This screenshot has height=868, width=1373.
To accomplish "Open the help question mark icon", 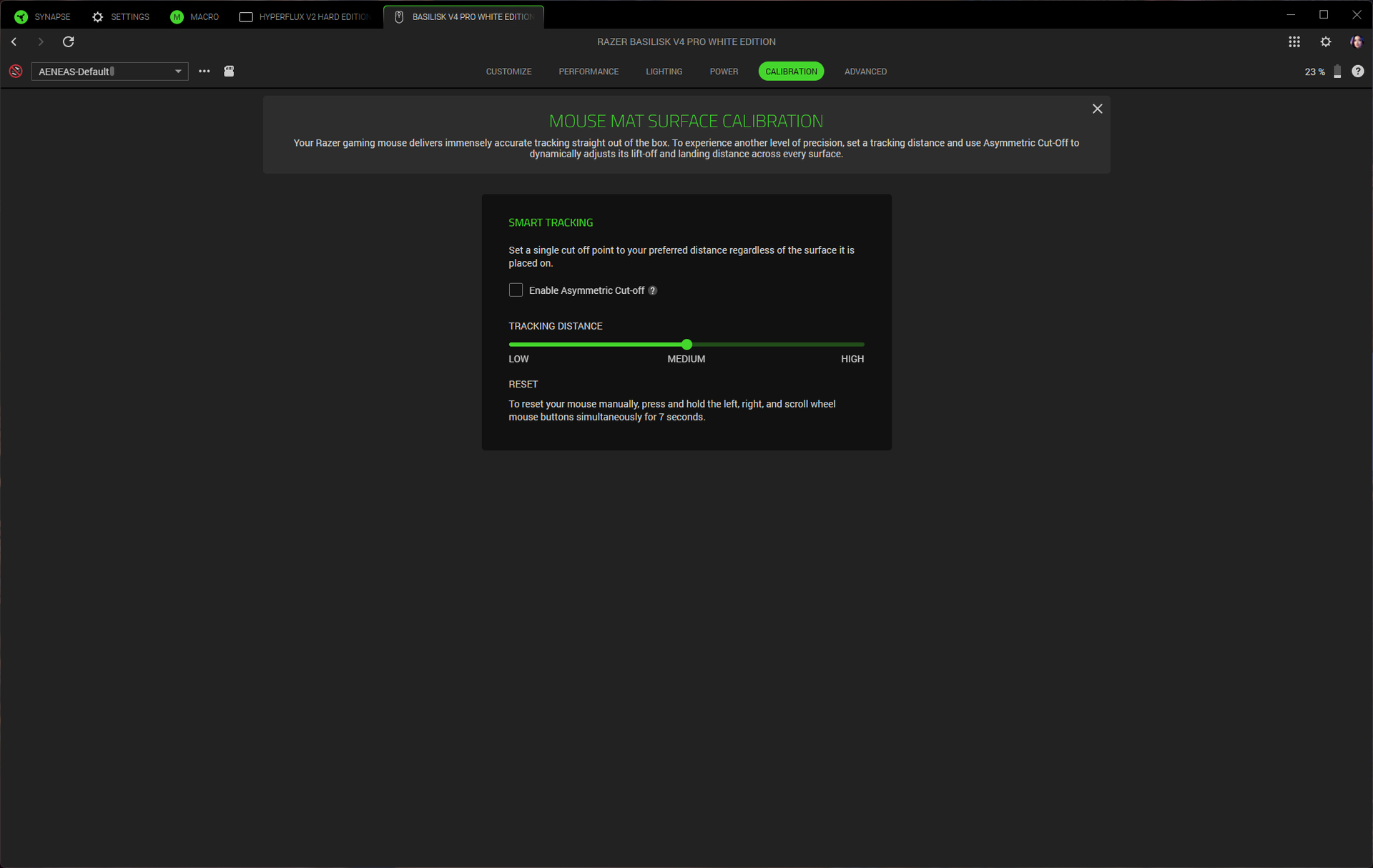I will click(x=1358, y=71).
